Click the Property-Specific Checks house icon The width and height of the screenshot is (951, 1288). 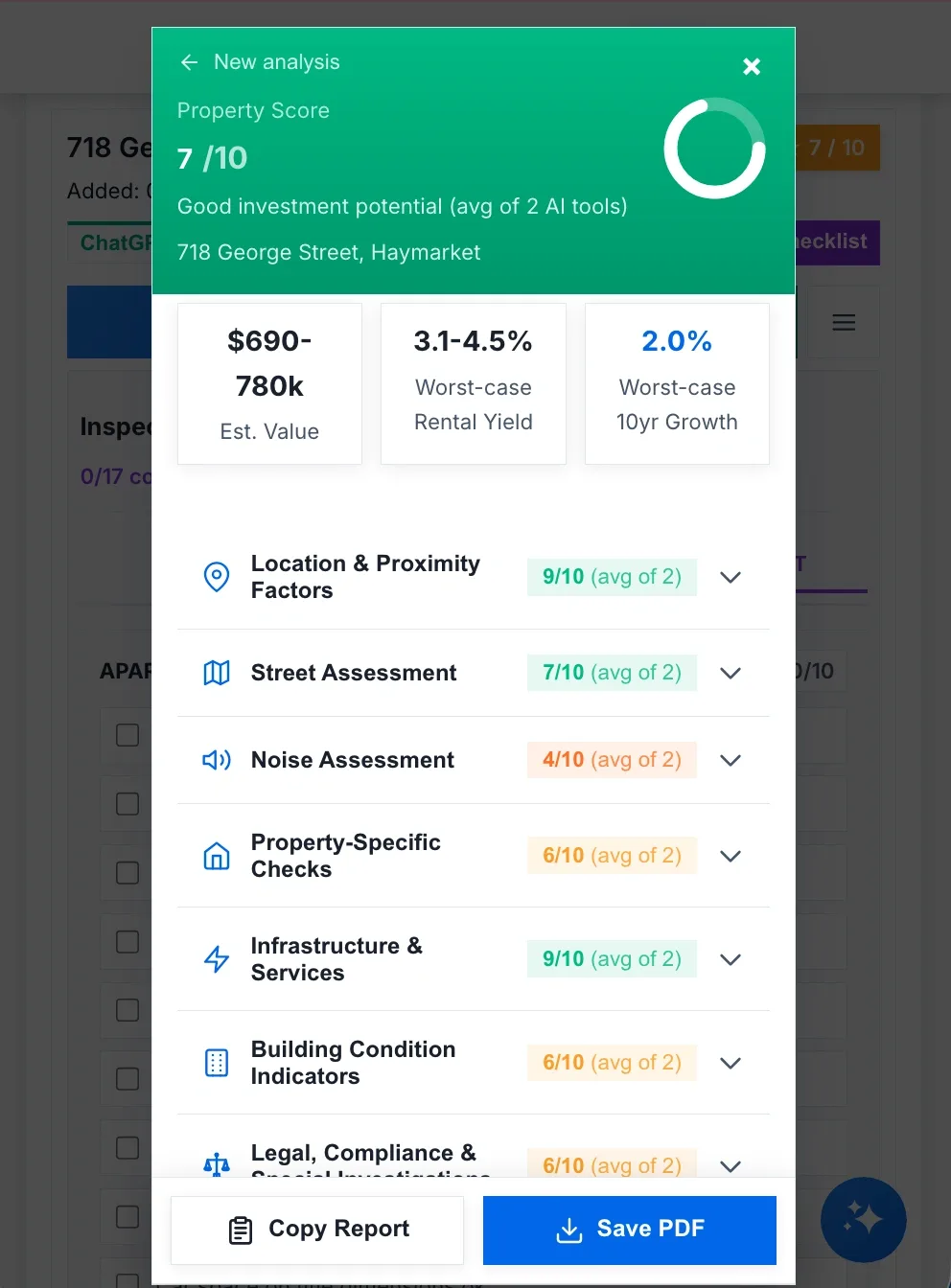coord(217,856)
